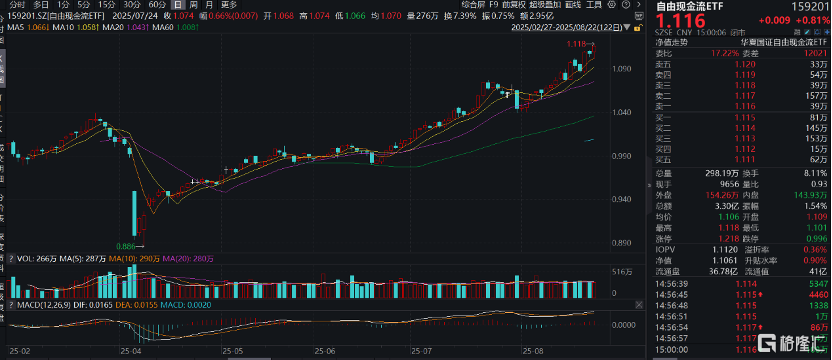The height and width of the screenshot is (360, 832).
Task: Select the 卖四 1.119 order row
Action: 741,75
